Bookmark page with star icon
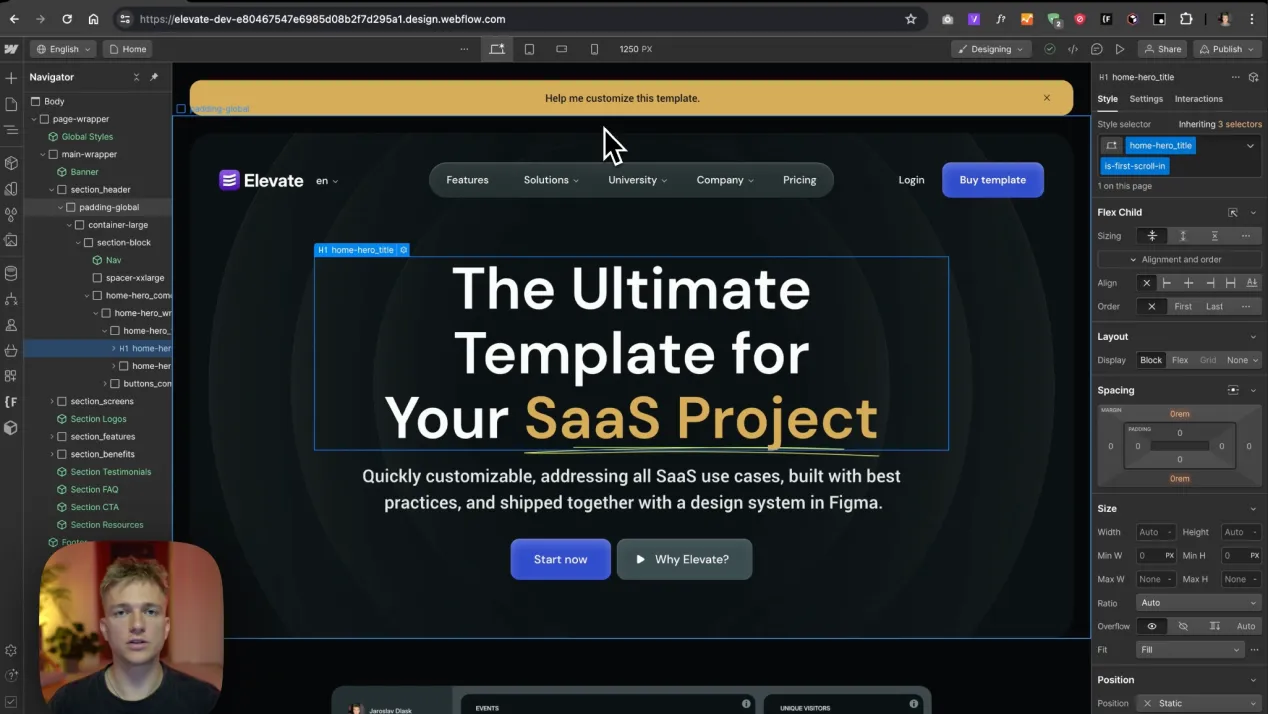The image size is (1268, 714). click(911, 19)
